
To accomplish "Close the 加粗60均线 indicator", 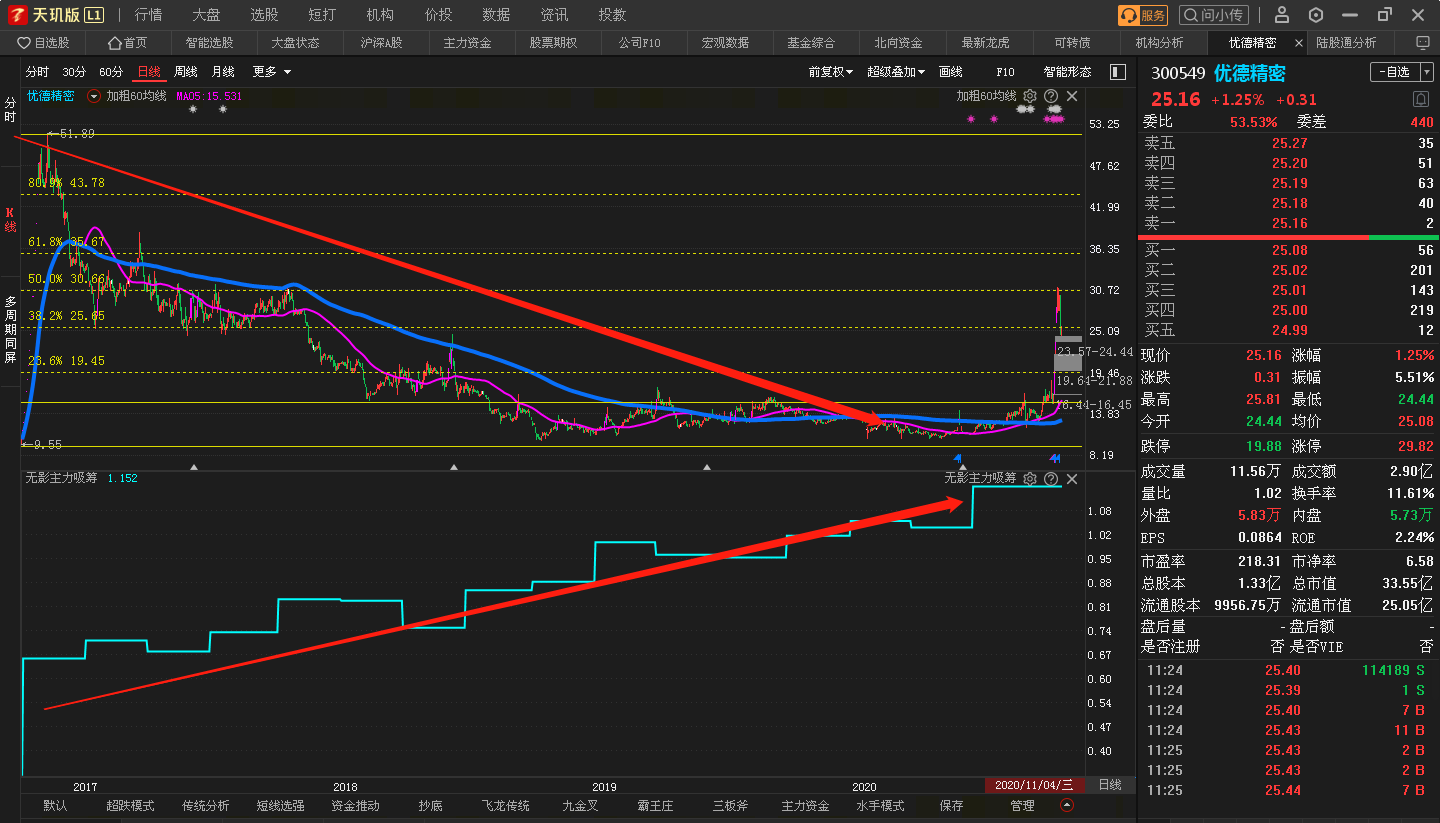I will pyautogui.click(x=1072, y=96).
